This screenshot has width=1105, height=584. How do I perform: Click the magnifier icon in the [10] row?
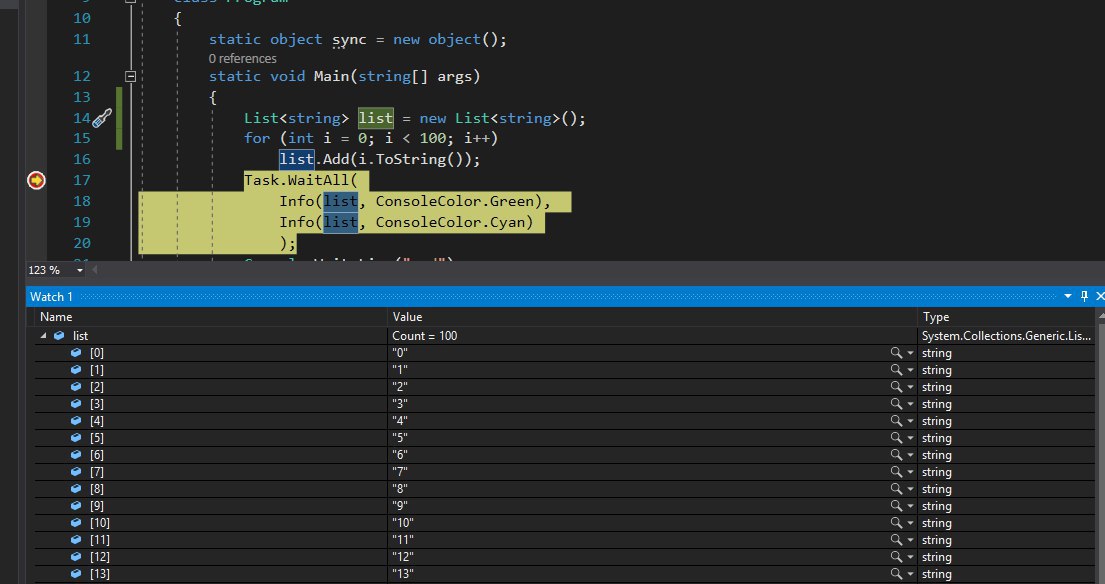pos(897,523)
